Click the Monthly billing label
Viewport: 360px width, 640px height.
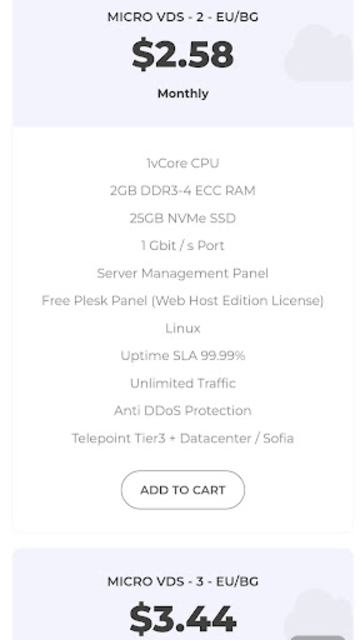tap(183, 94)
